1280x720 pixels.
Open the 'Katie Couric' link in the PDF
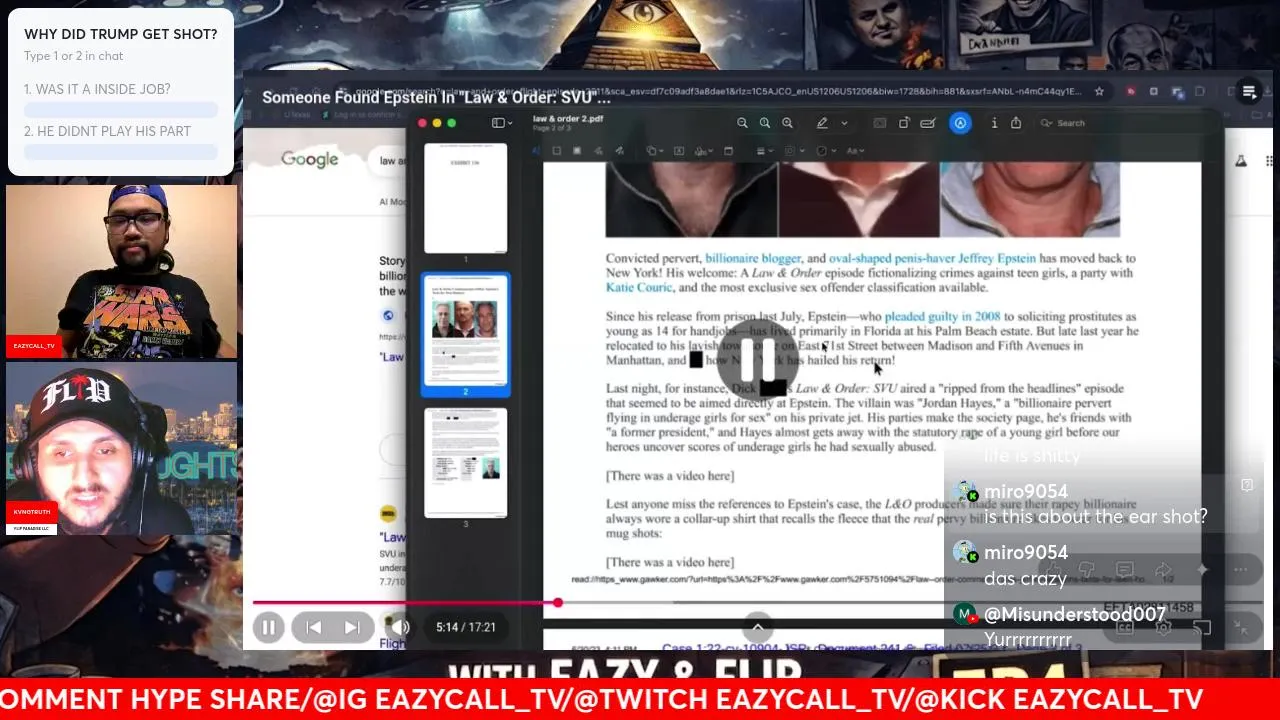(x=639, y=287)
